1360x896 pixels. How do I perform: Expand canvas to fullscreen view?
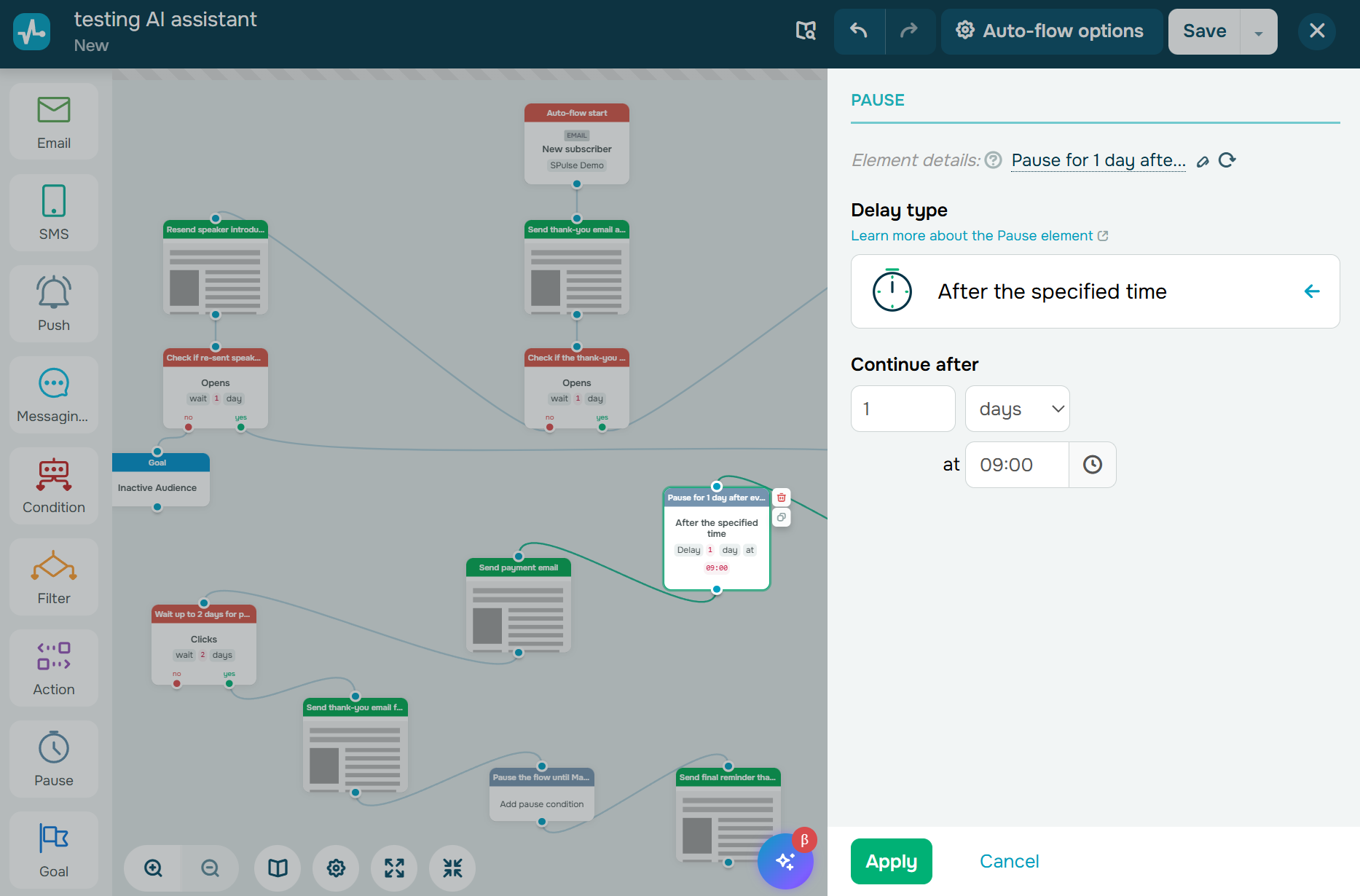coord(394,868)
